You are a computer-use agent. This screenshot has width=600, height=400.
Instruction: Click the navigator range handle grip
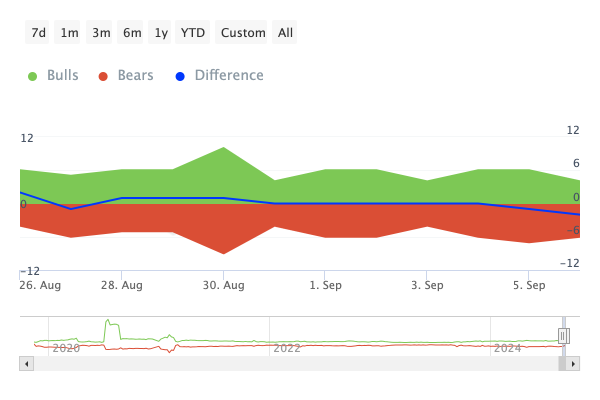[x=563, y=336]
